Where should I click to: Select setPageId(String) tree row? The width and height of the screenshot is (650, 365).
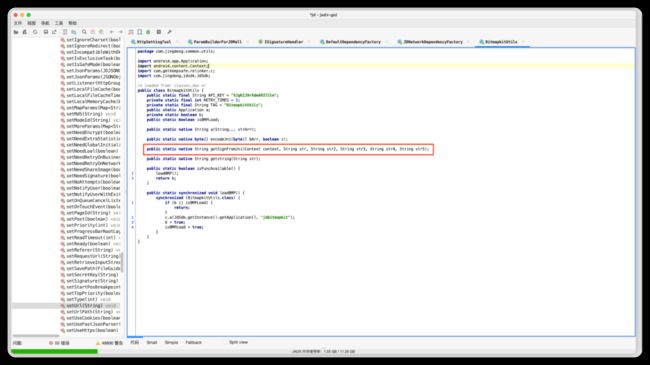pyautogui.click(x=90, y=213)
